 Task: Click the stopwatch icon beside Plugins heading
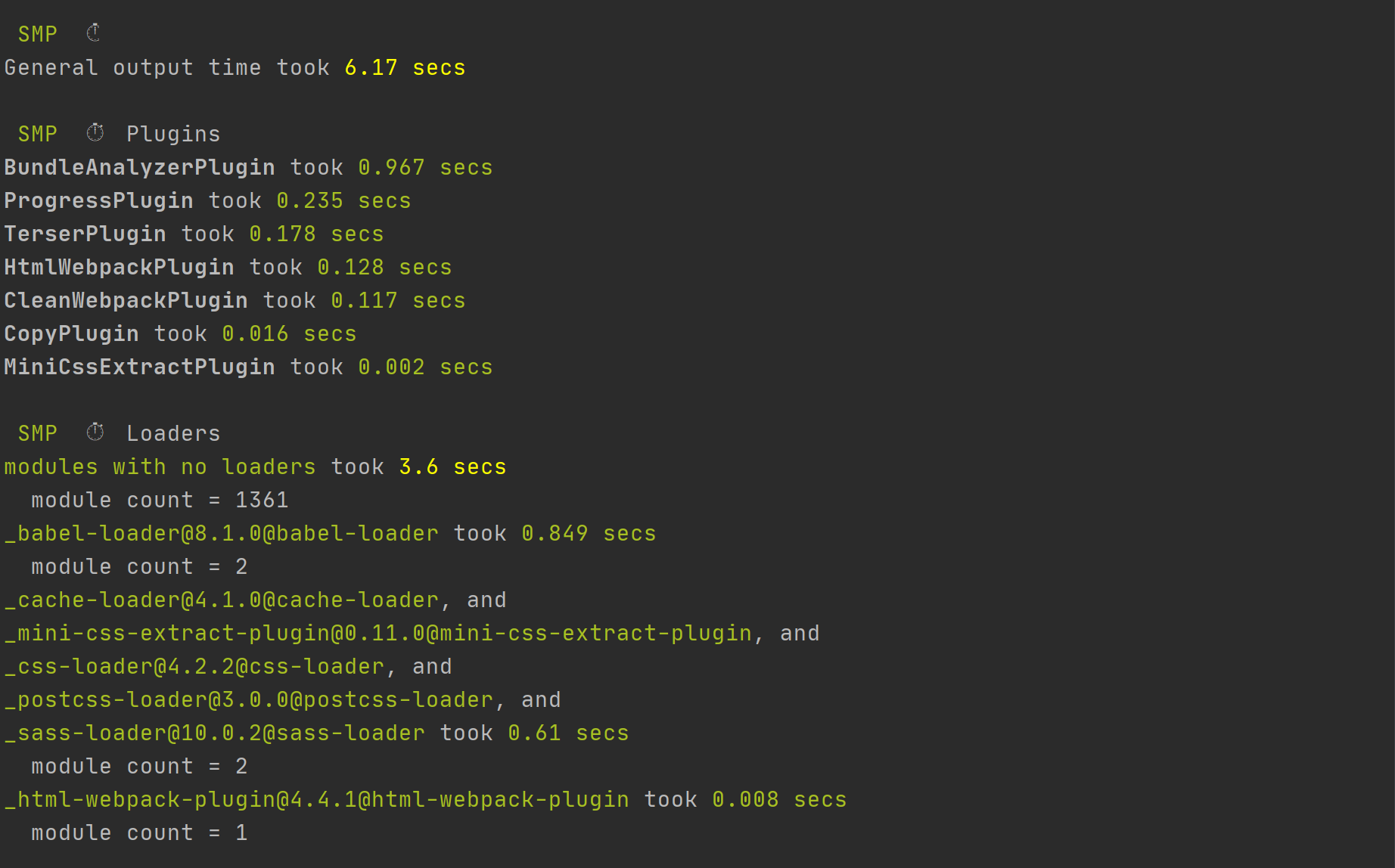(x=95, y=133)
